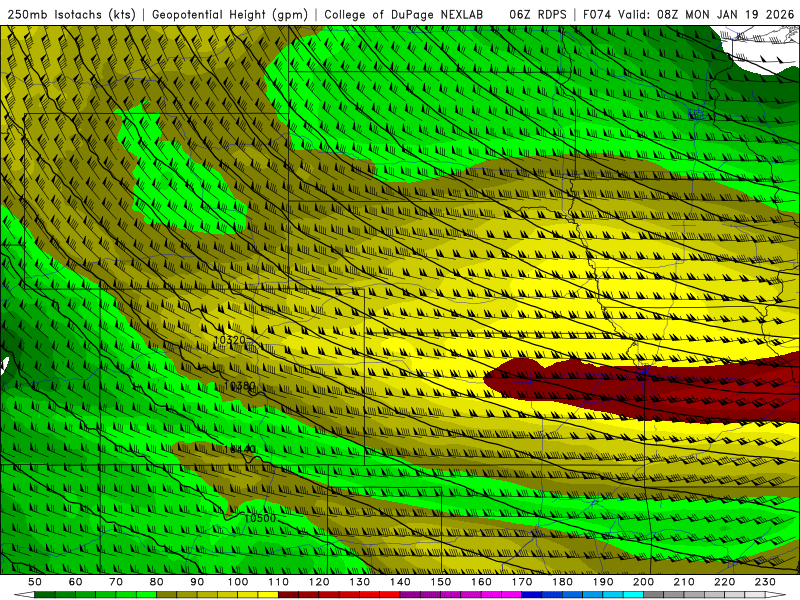Click the 150 value on the color scale
800x600 pixels.
pyautogui.click(x=440, y=582)
